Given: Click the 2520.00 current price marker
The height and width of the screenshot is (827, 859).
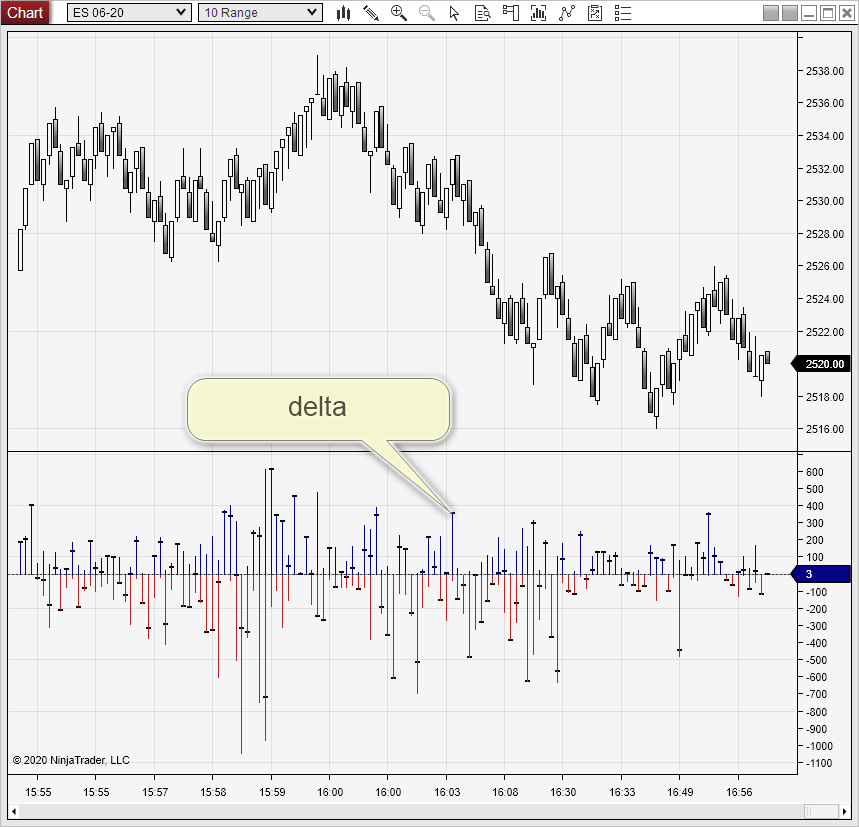Looking at the screenshot, I should point(821,364).
